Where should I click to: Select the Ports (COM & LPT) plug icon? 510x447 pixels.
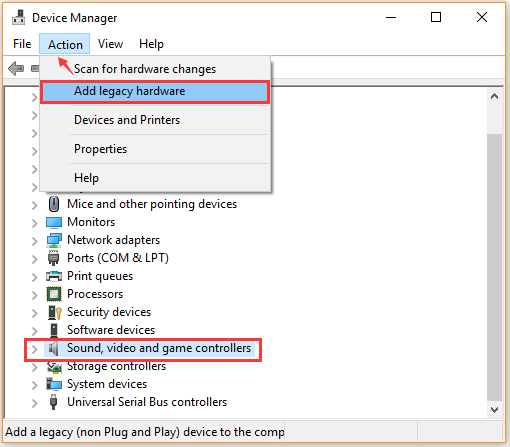click(x=53, y=258)
